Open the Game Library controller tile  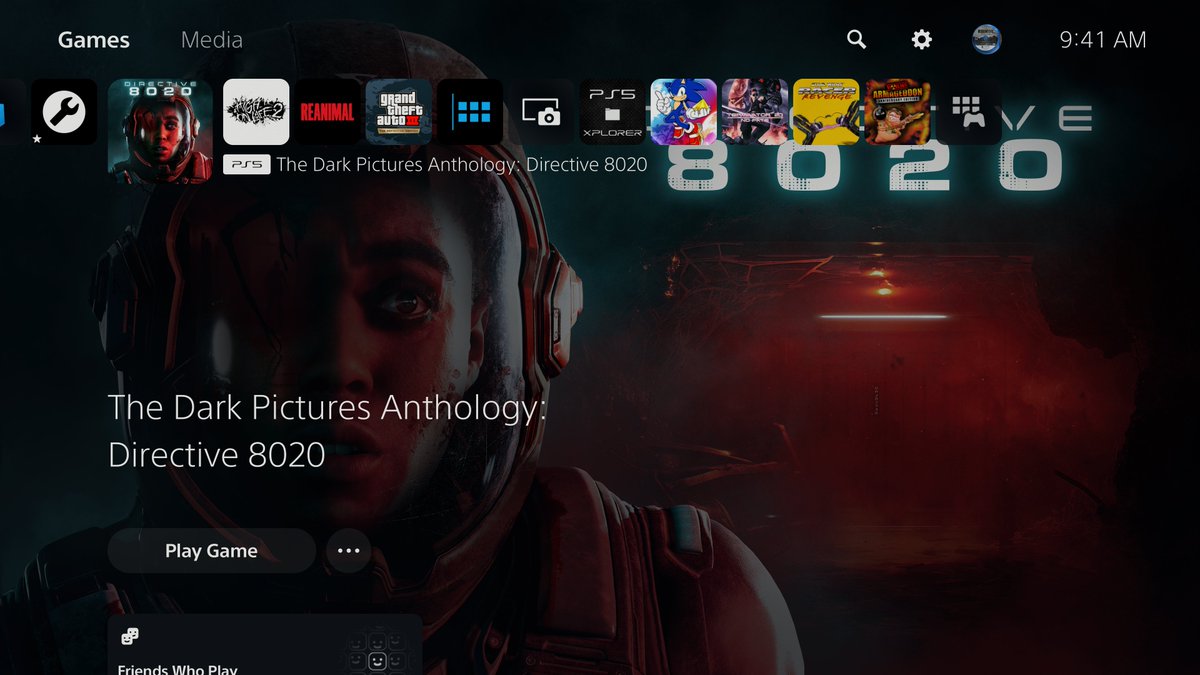pos(969,112)
